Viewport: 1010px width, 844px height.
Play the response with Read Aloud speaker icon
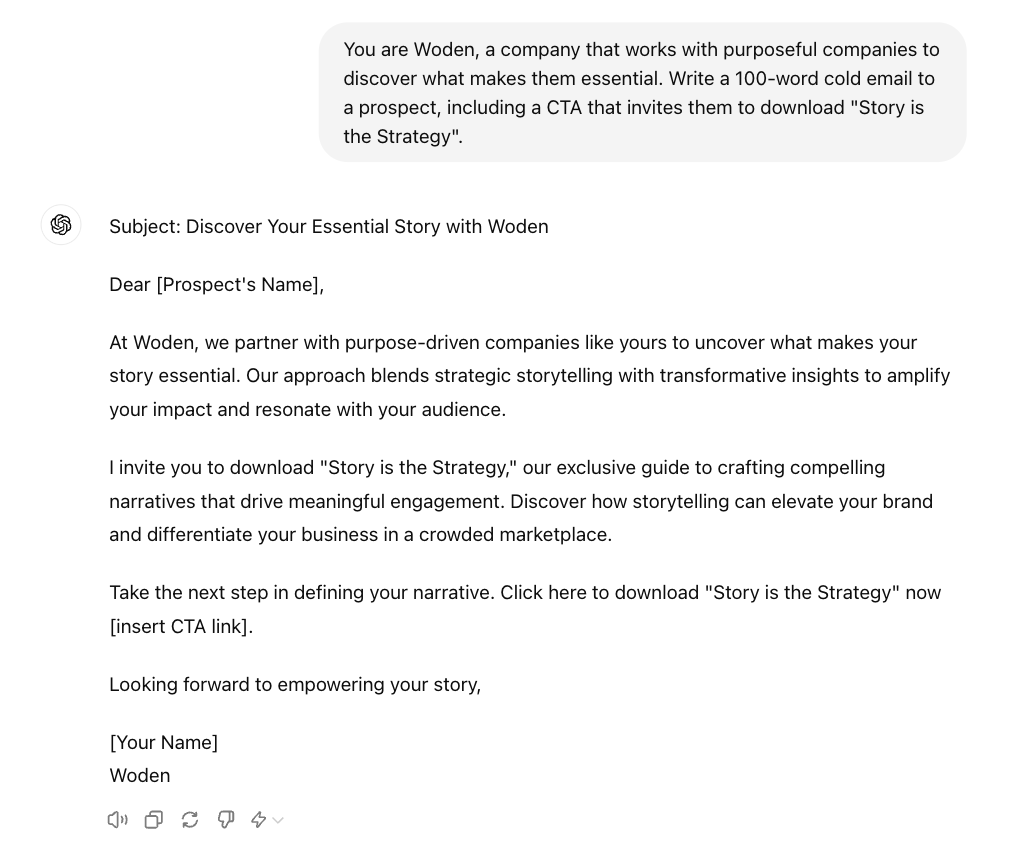click(x=117, y=820)
